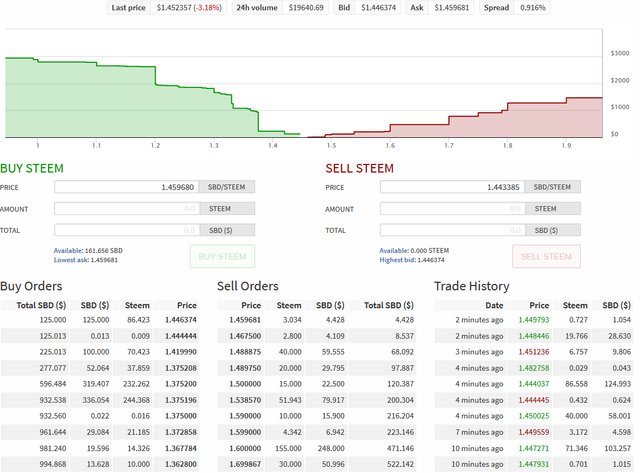The width and height of the screenshot is (640, 473).
Task: Select sell order at price 1.699867
Action: [x=317, y=464]
